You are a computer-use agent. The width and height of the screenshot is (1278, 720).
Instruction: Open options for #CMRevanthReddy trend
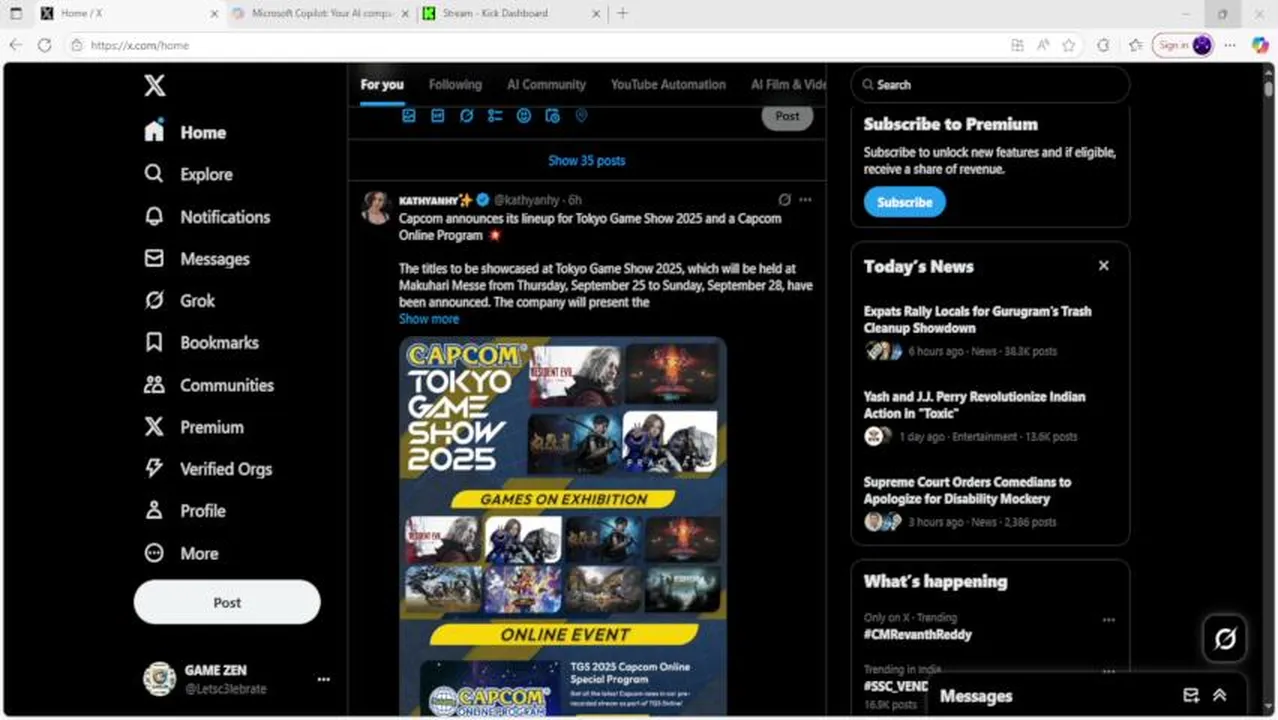click(1108, 620)
